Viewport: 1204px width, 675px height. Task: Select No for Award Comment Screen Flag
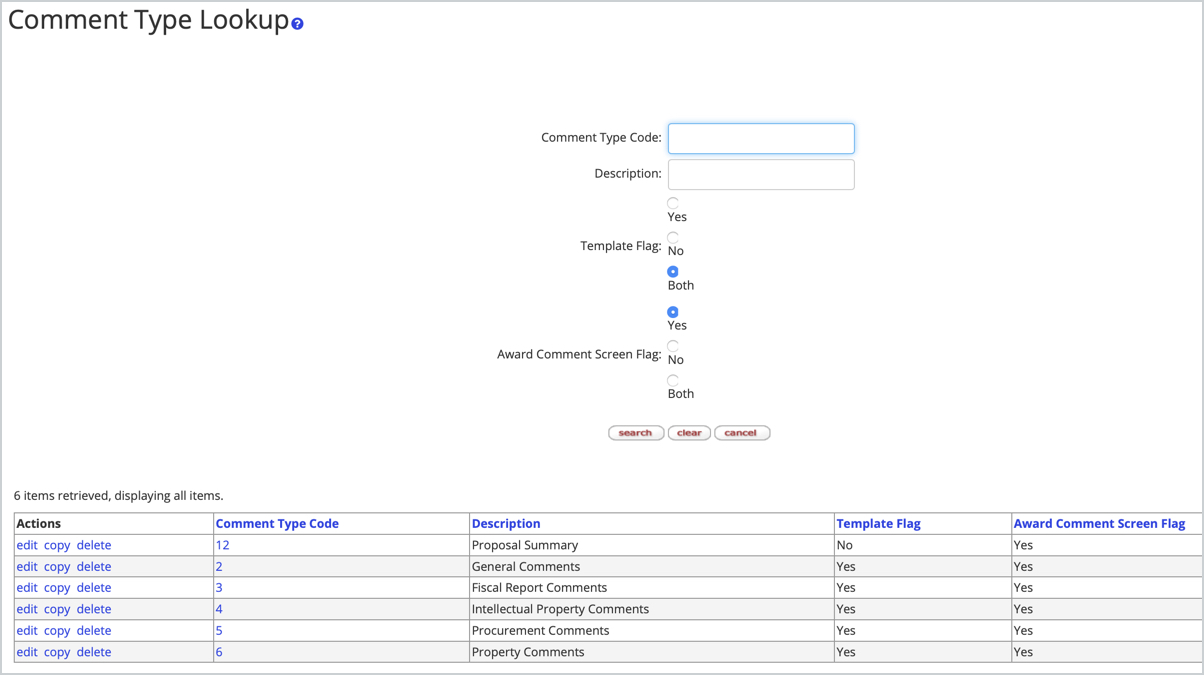tap(673, 346)
